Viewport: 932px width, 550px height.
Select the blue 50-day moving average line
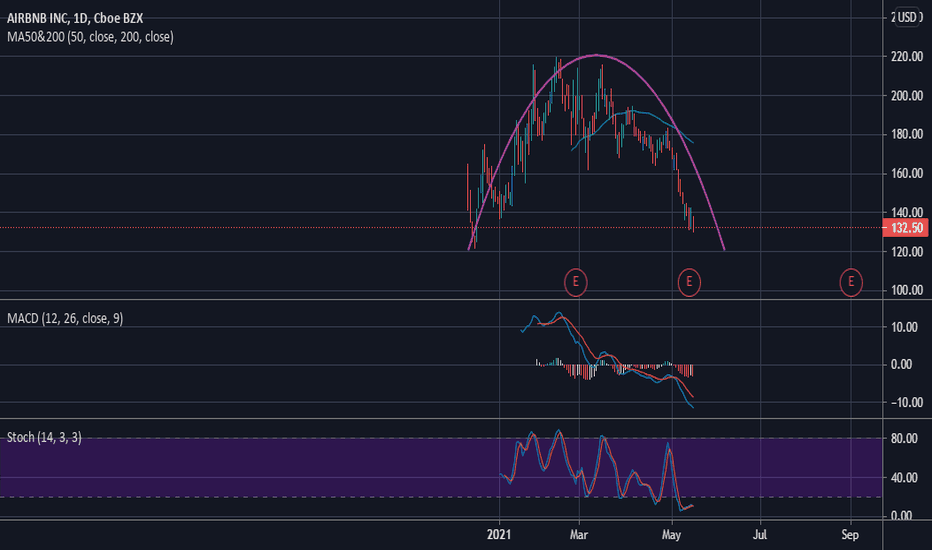[x=632, y=111]
